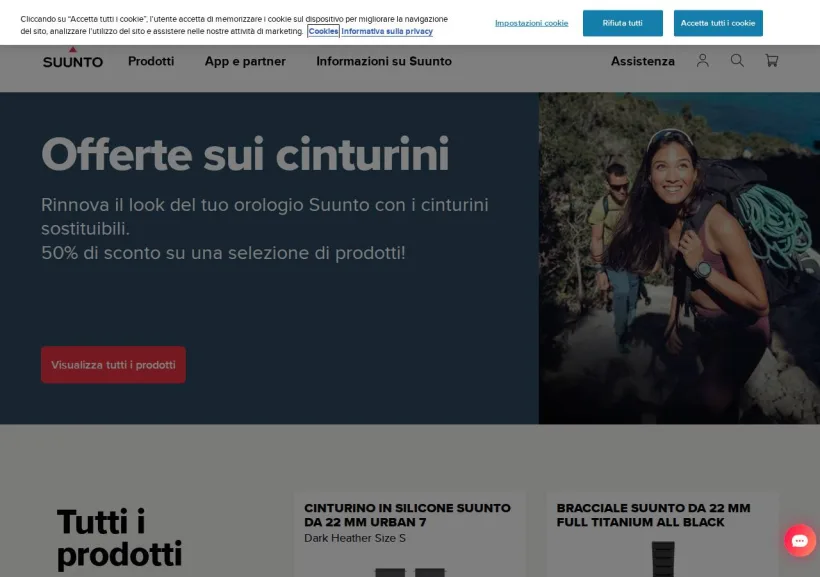Open Impostazioni cookie link
This screenshot has width=820, height=577.
click(531, 23)
